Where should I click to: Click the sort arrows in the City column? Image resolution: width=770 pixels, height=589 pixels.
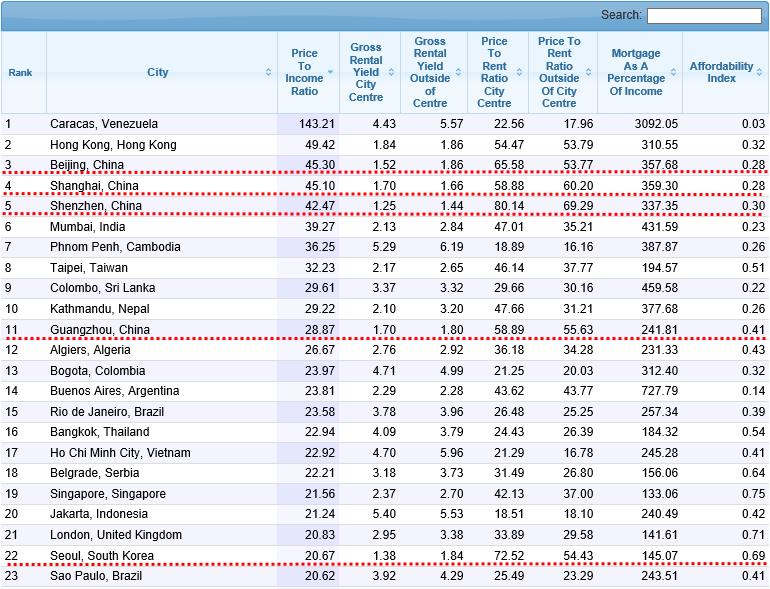(268, 72)
